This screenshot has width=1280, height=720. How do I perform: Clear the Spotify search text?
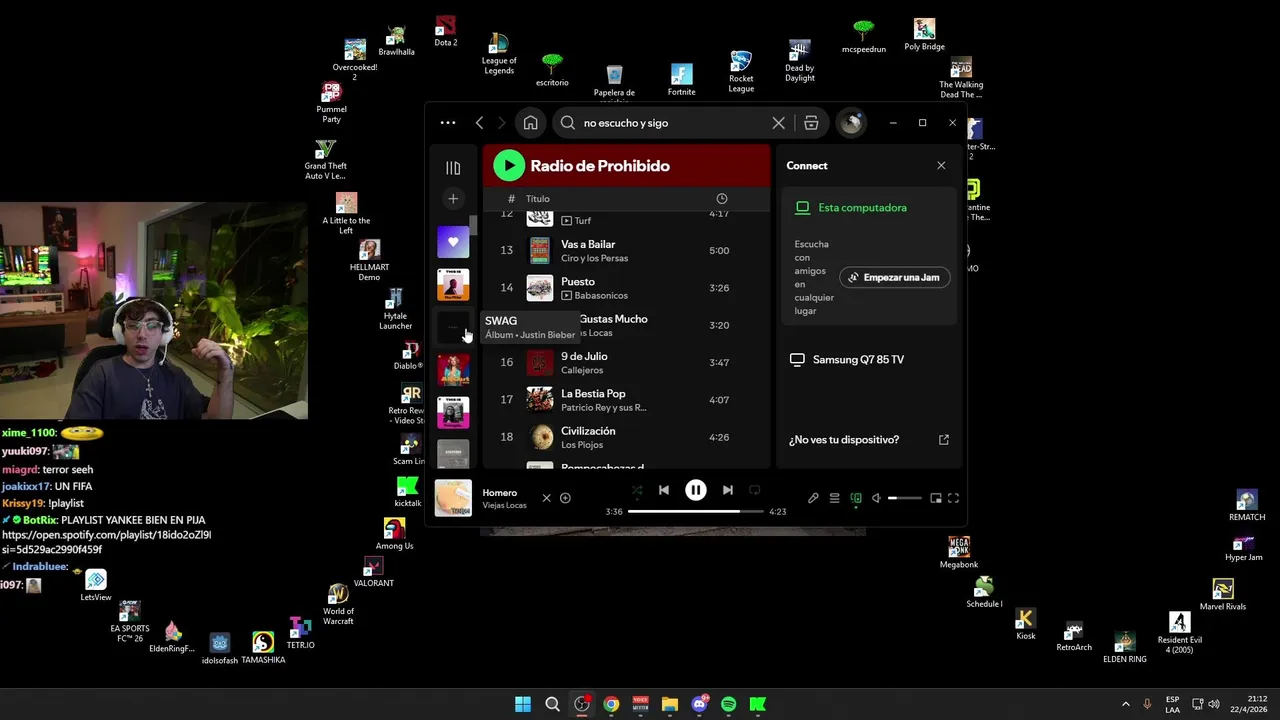778,123
